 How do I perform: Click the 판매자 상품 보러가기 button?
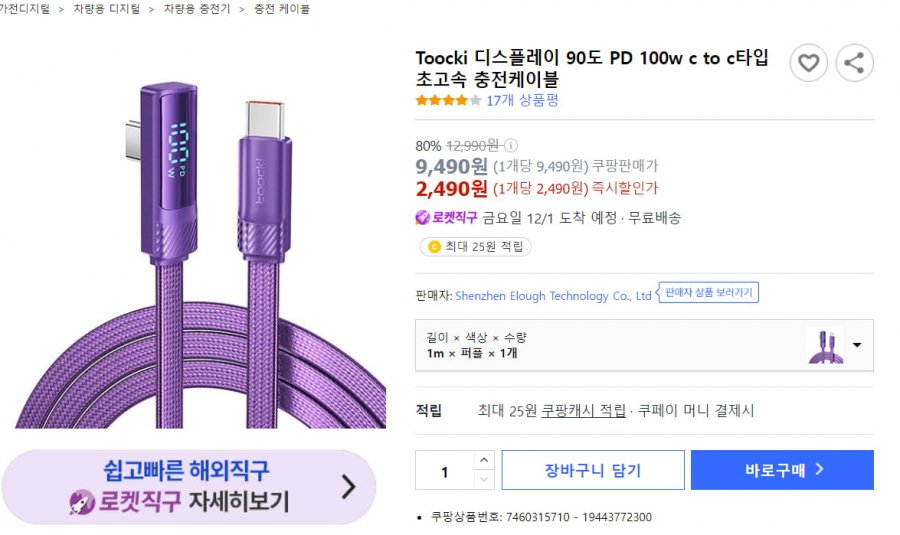(x=709, y=292)
